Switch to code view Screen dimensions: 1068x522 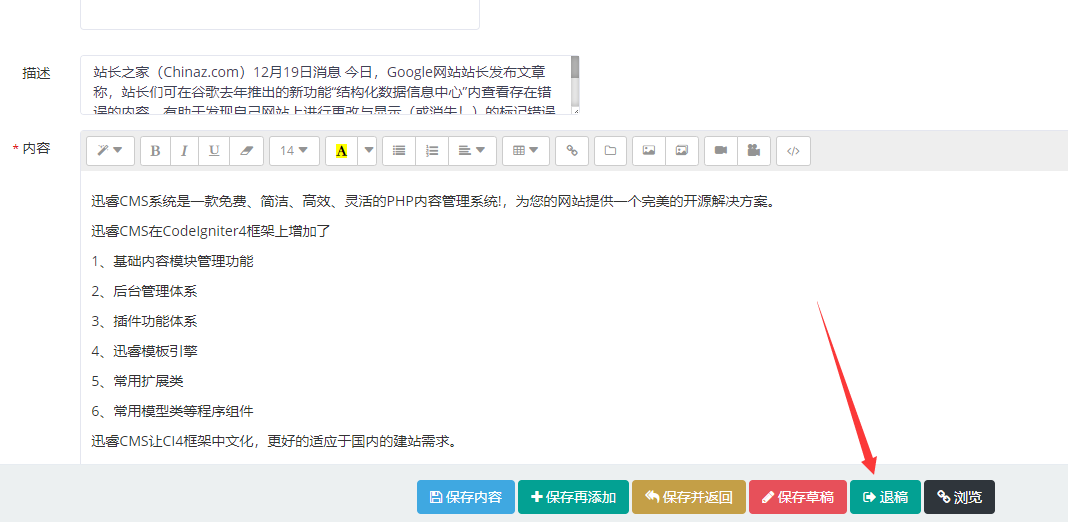794,151
